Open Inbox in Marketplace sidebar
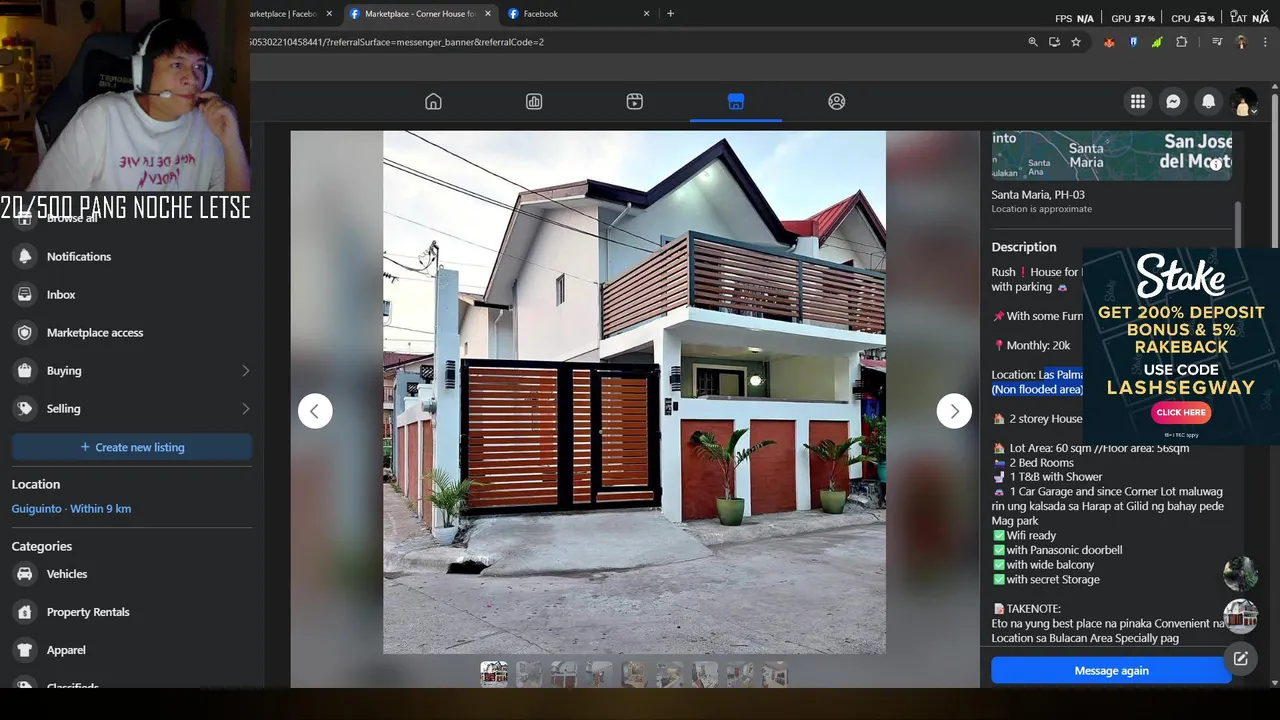 point(132,295)
